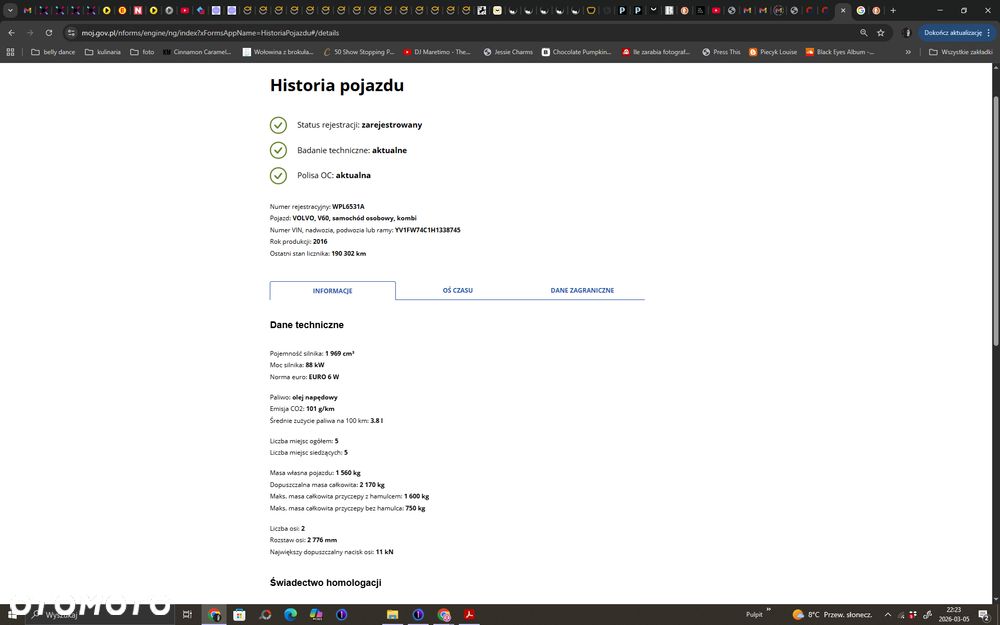
Task: Open Microsoft Edge from the taskbar
Action: coord(290,615)
